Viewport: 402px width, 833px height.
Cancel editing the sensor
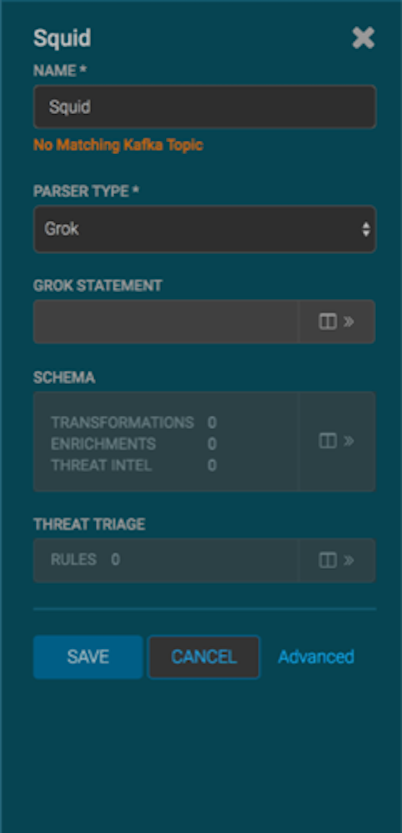click(204, 657)
